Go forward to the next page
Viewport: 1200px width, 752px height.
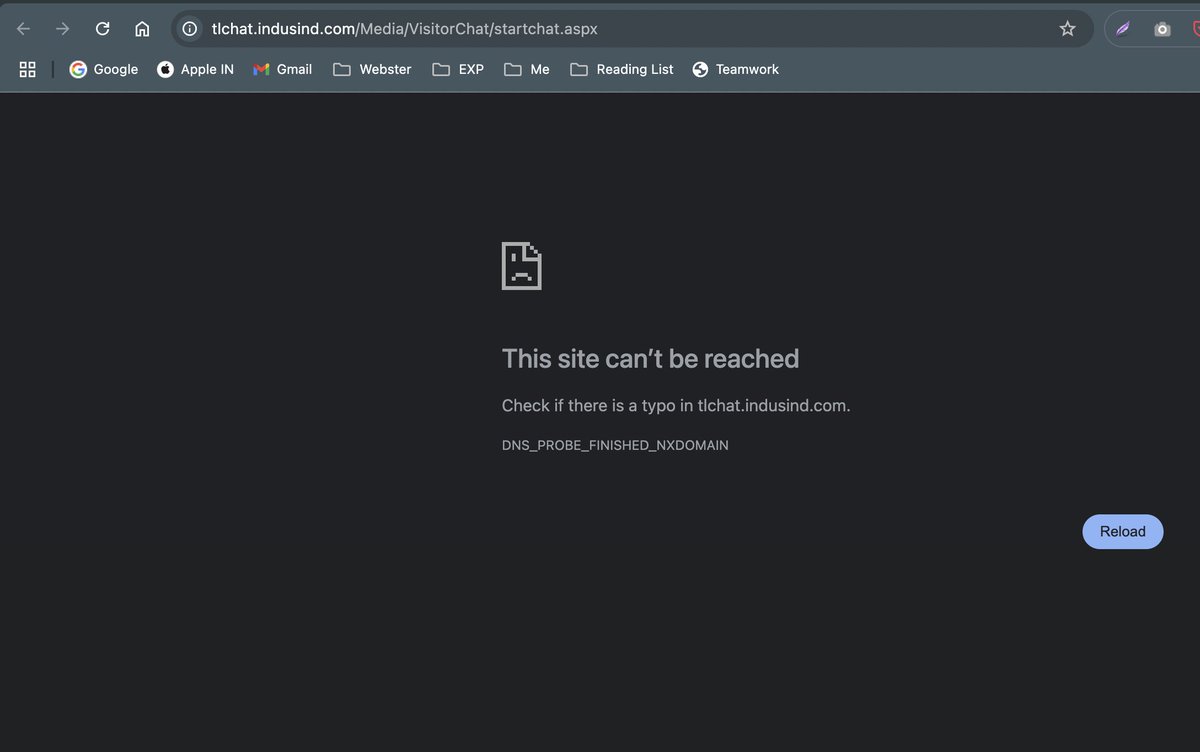(63, 29)
